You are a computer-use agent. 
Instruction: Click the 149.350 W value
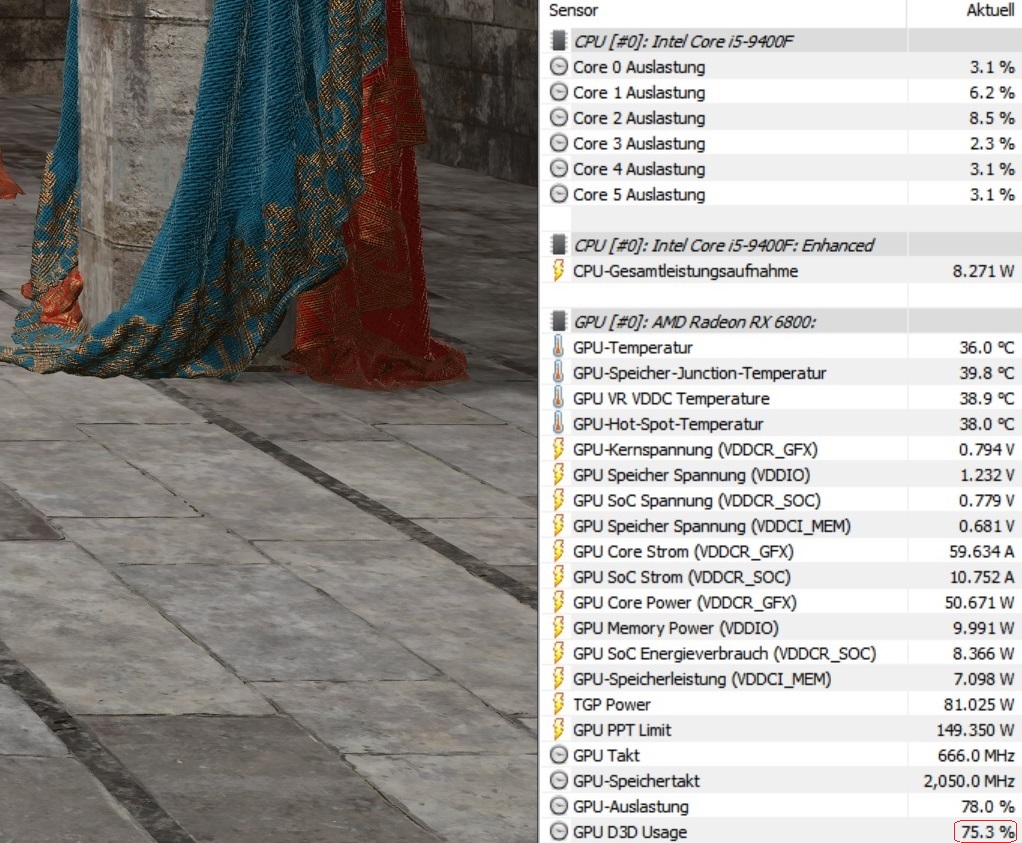(x=976, y=730)
